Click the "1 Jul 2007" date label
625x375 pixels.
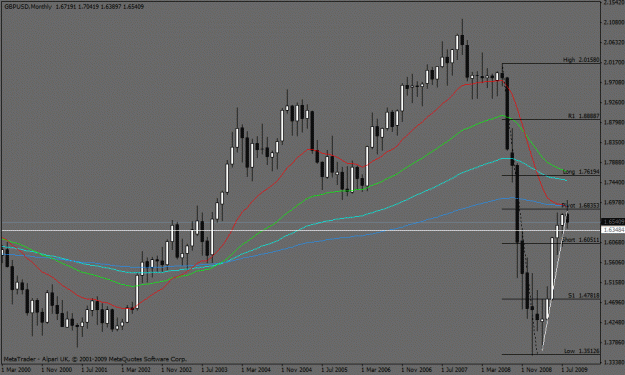(455, 370)
